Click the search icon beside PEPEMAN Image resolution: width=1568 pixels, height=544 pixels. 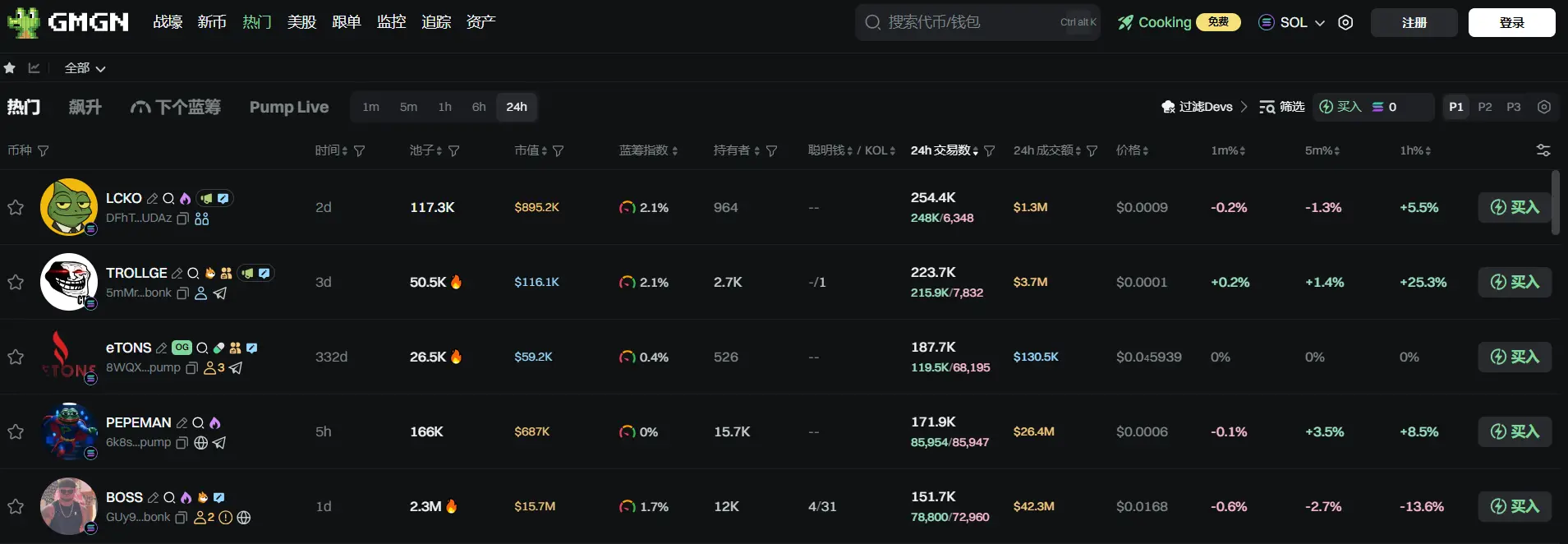(x=198, y=423)
